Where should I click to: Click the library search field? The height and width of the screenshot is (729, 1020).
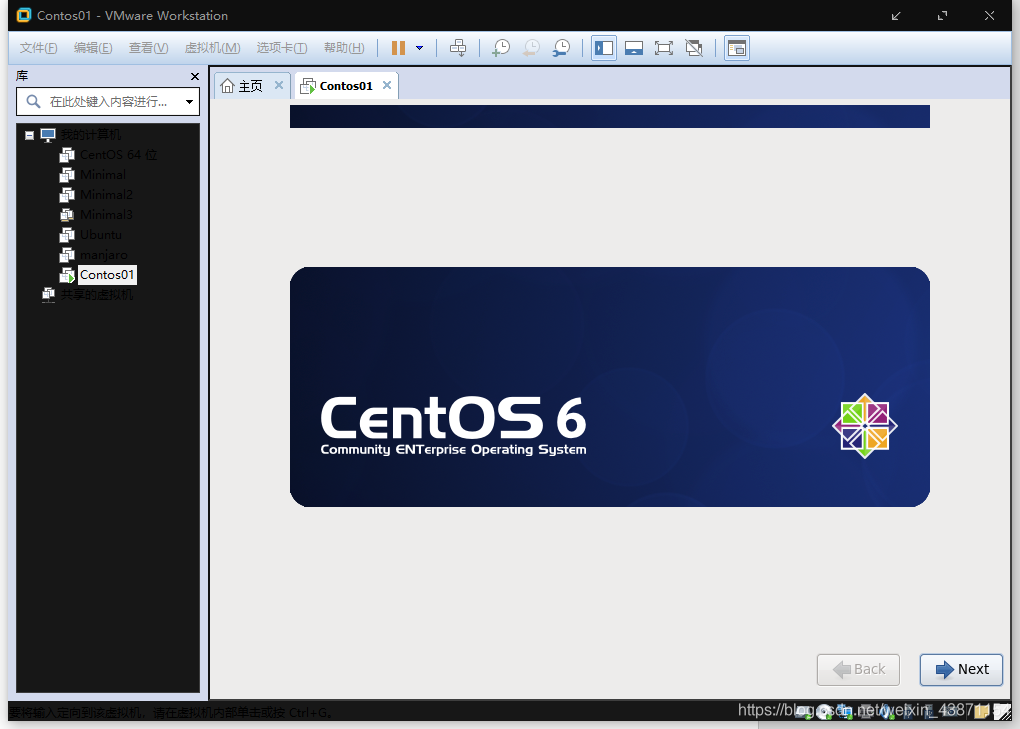tap(107, 101)
